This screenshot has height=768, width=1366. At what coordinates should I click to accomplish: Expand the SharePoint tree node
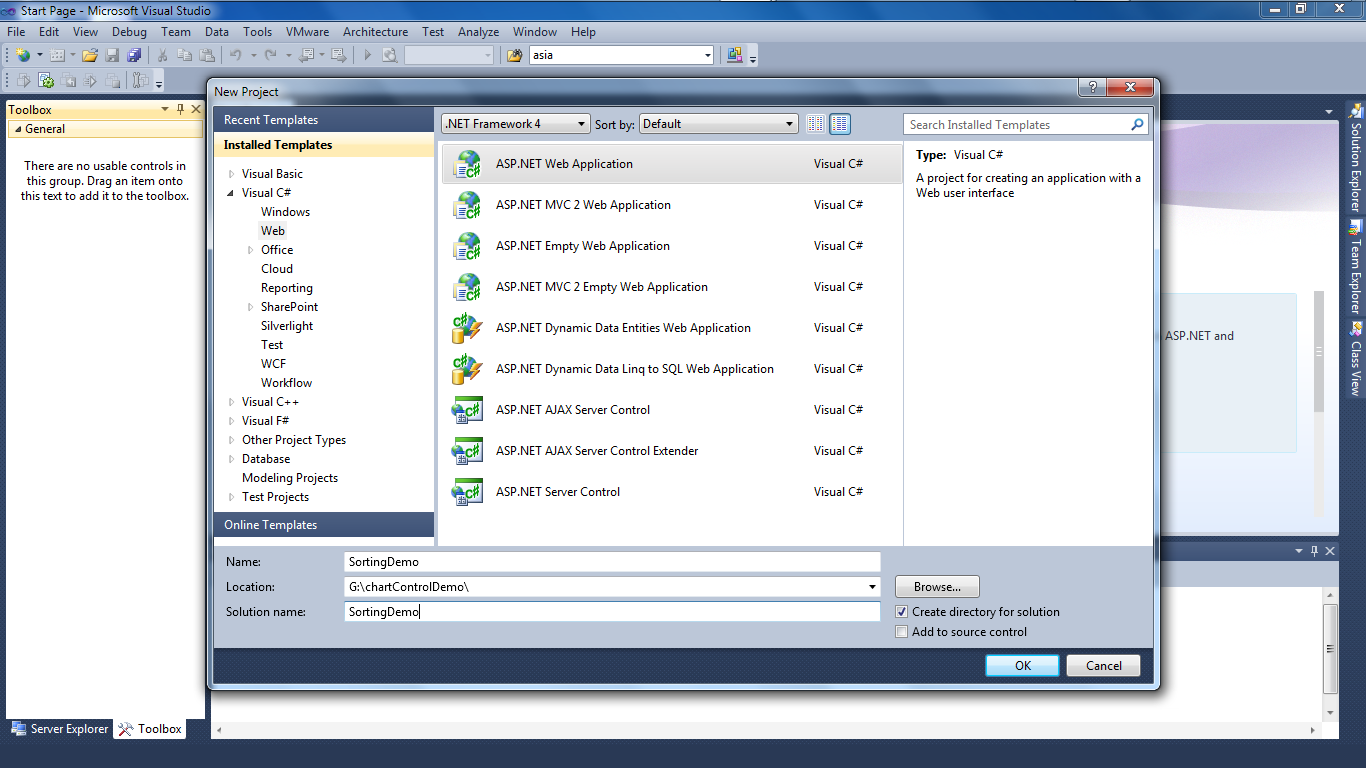tap(251, 307)
